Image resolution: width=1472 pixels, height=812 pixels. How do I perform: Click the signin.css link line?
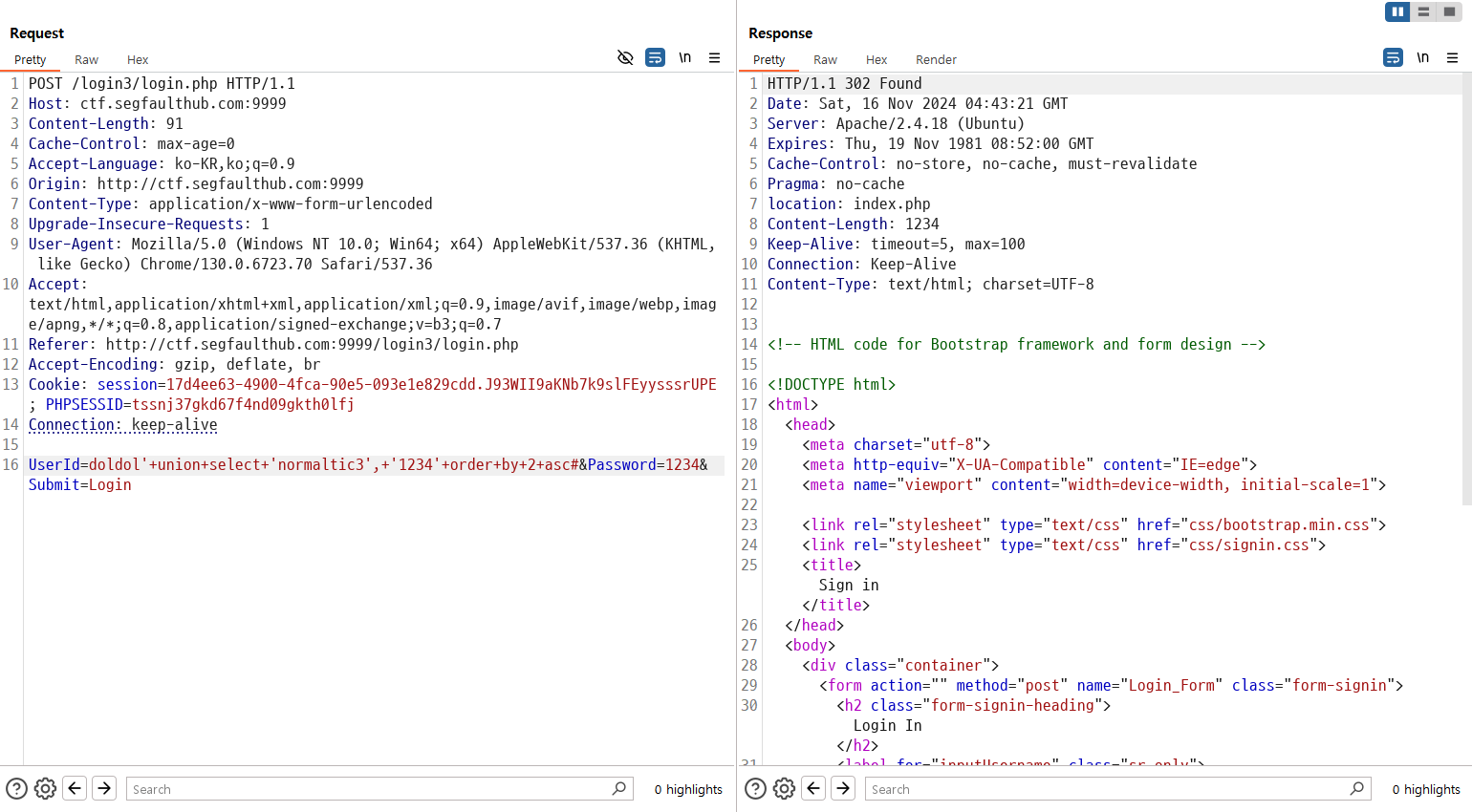point(1064,545)
